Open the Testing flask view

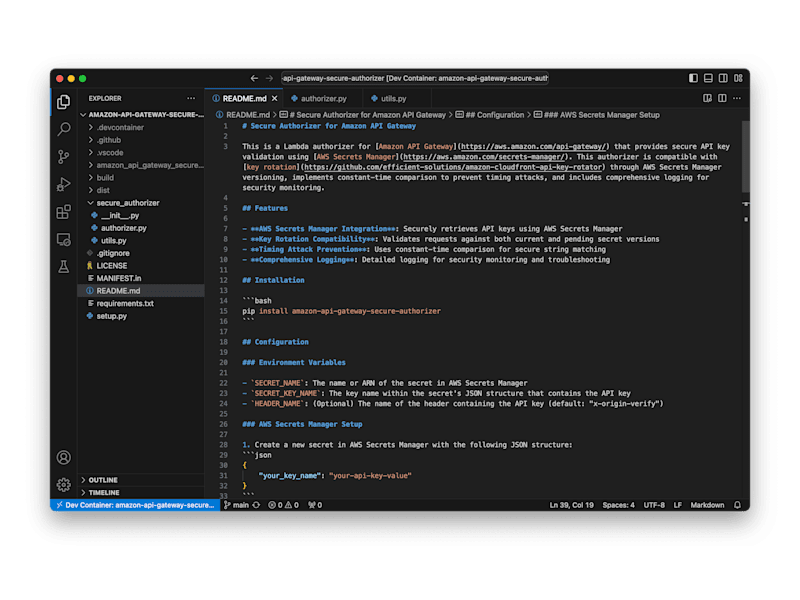(x=64, y=266)
